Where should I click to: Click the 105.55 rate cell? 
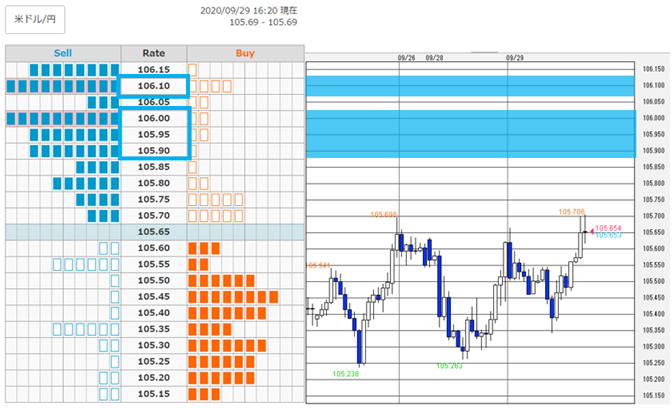[154, 264]
